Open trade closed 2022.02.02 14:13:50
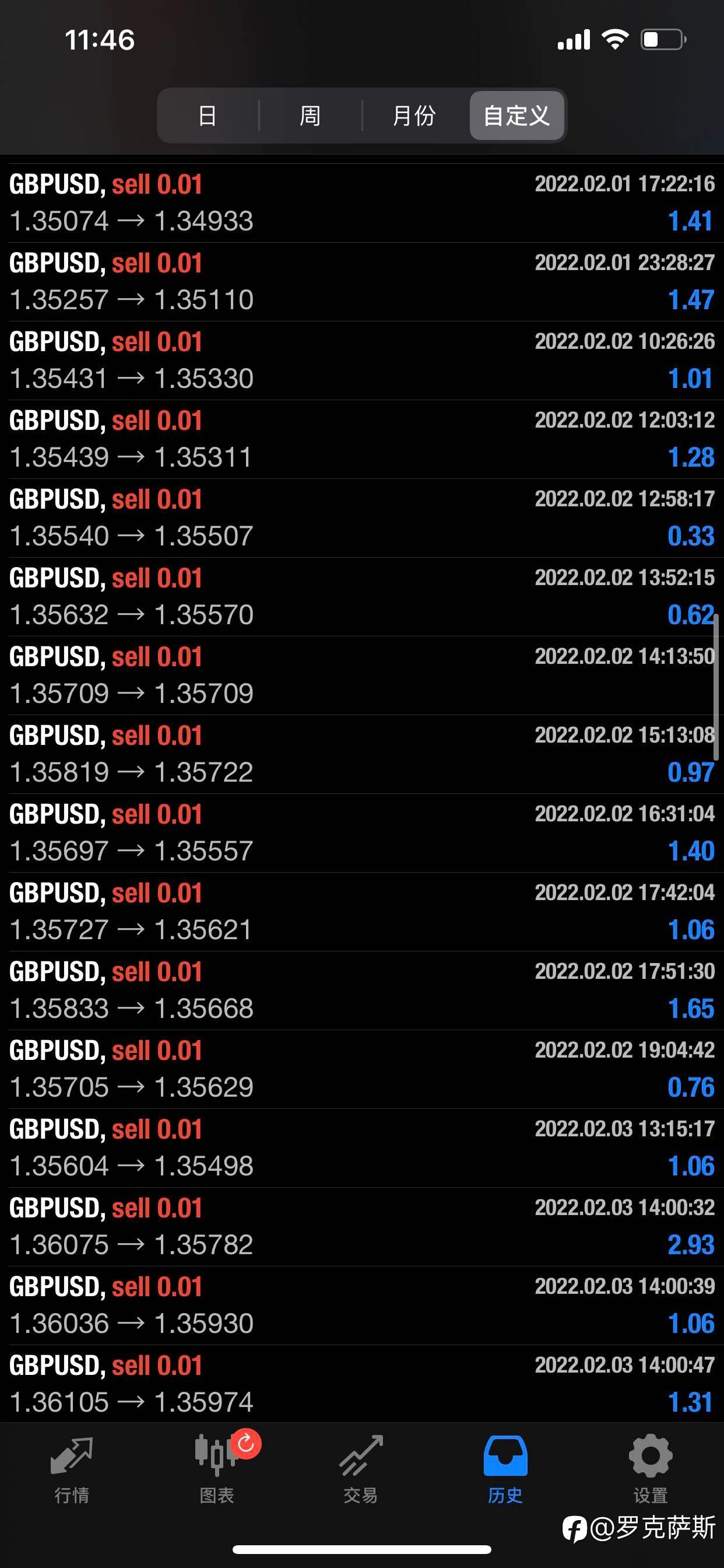 [x=362, y=675]
